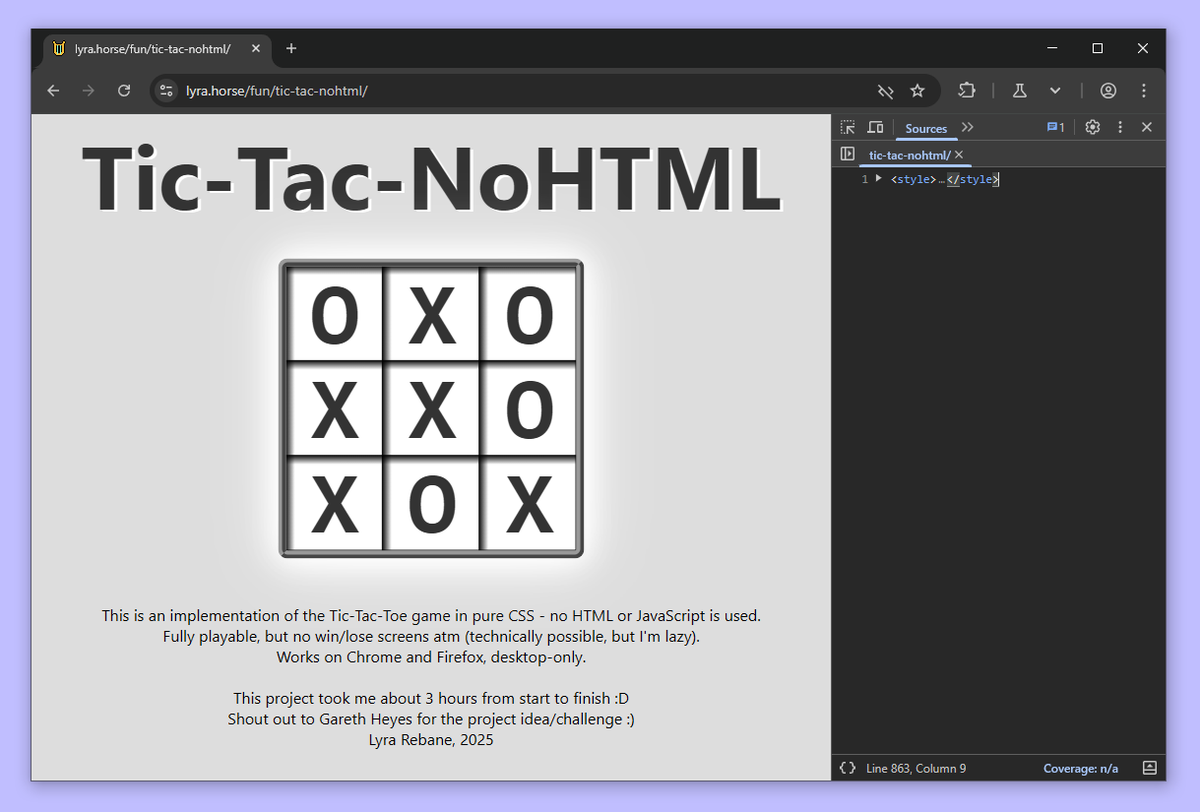
Task: Click the top-left O cell on the board
Action: pyautogui.click(x=335, y=315)
